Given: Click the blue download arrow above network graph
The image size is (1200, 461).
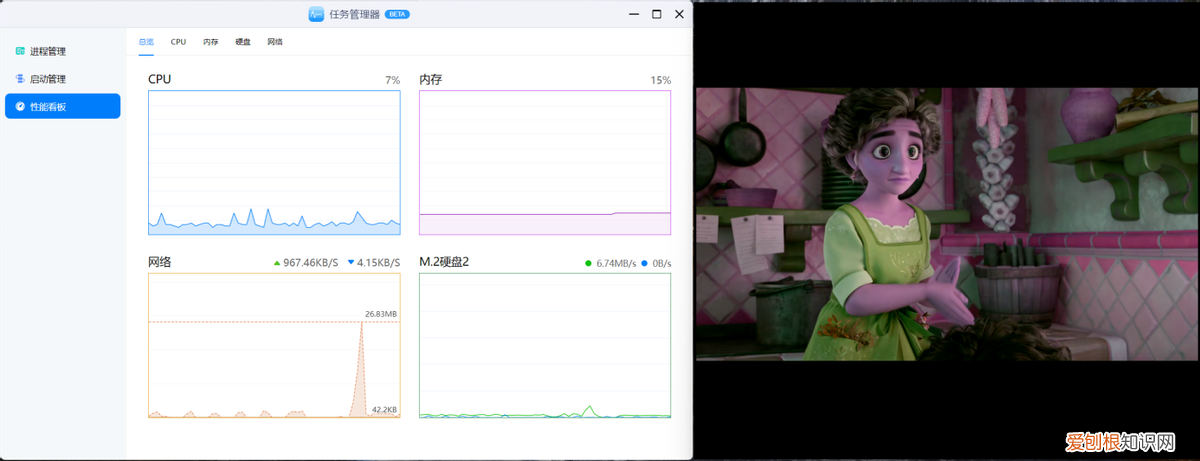Looking at the screenshot, I should (350, 263).
